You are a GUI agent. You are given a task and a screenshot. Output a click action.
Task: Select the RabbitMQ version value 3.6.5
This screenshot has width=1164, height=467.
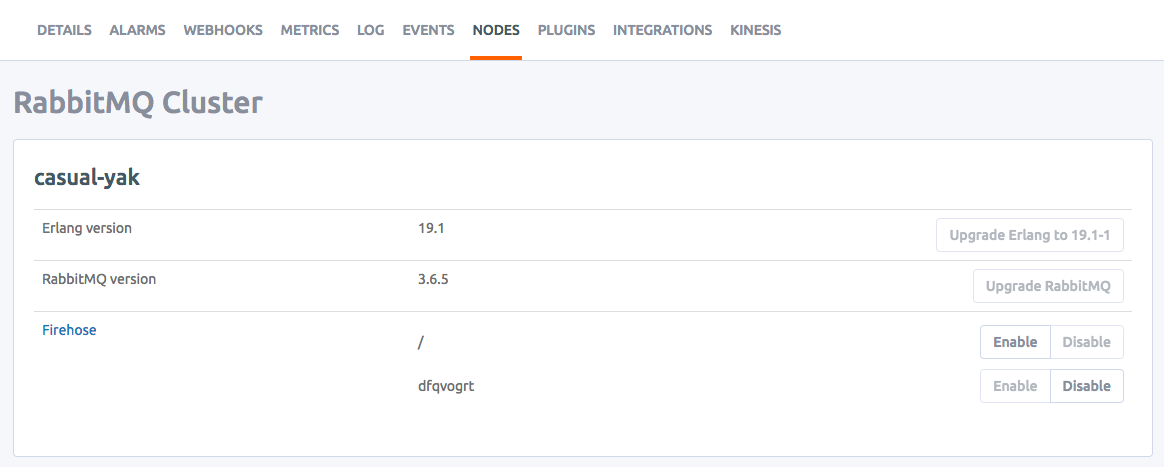coord(434,280)
